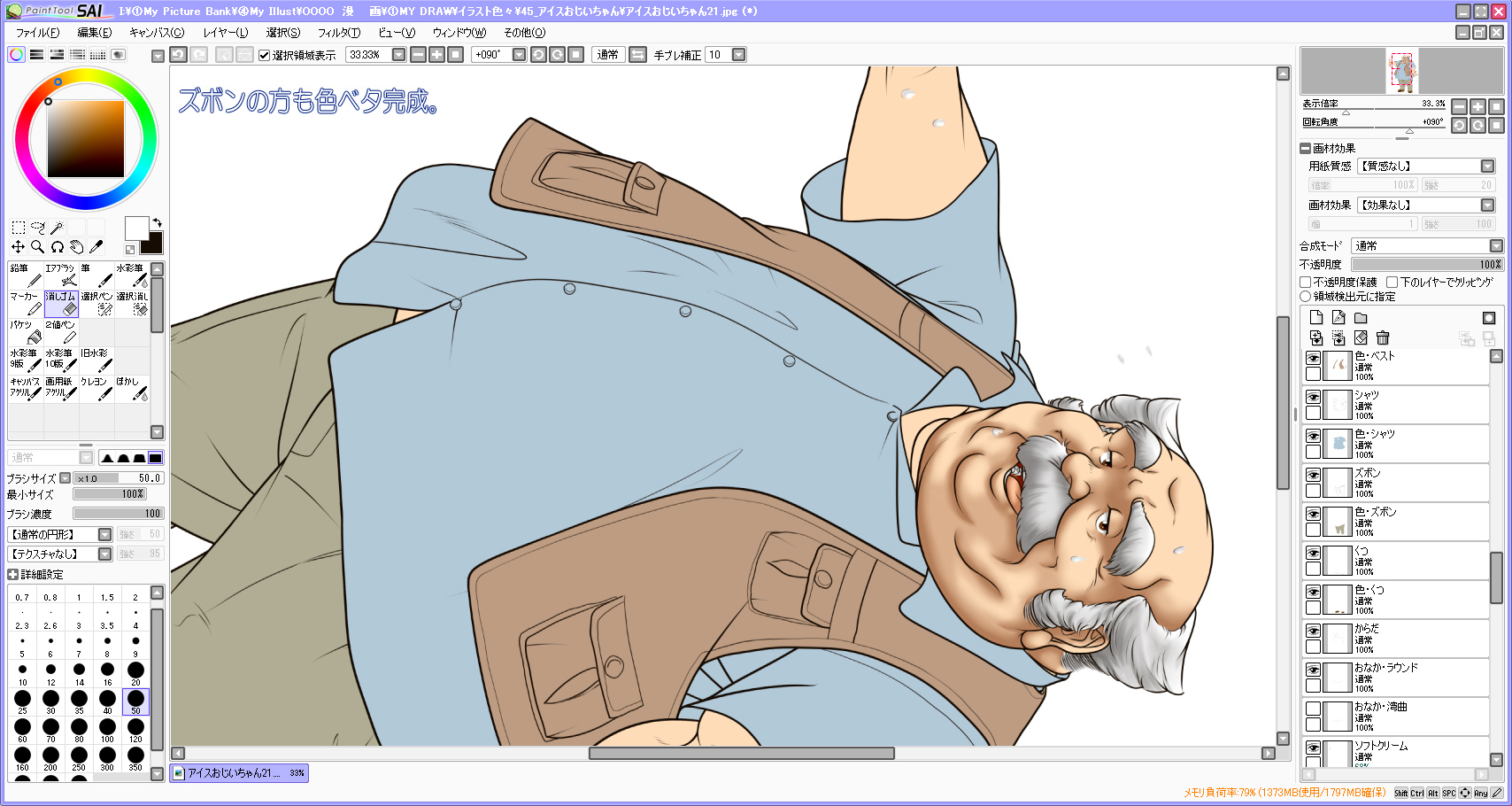Select the move tool

pyautogui.click(x=18, y=247)
